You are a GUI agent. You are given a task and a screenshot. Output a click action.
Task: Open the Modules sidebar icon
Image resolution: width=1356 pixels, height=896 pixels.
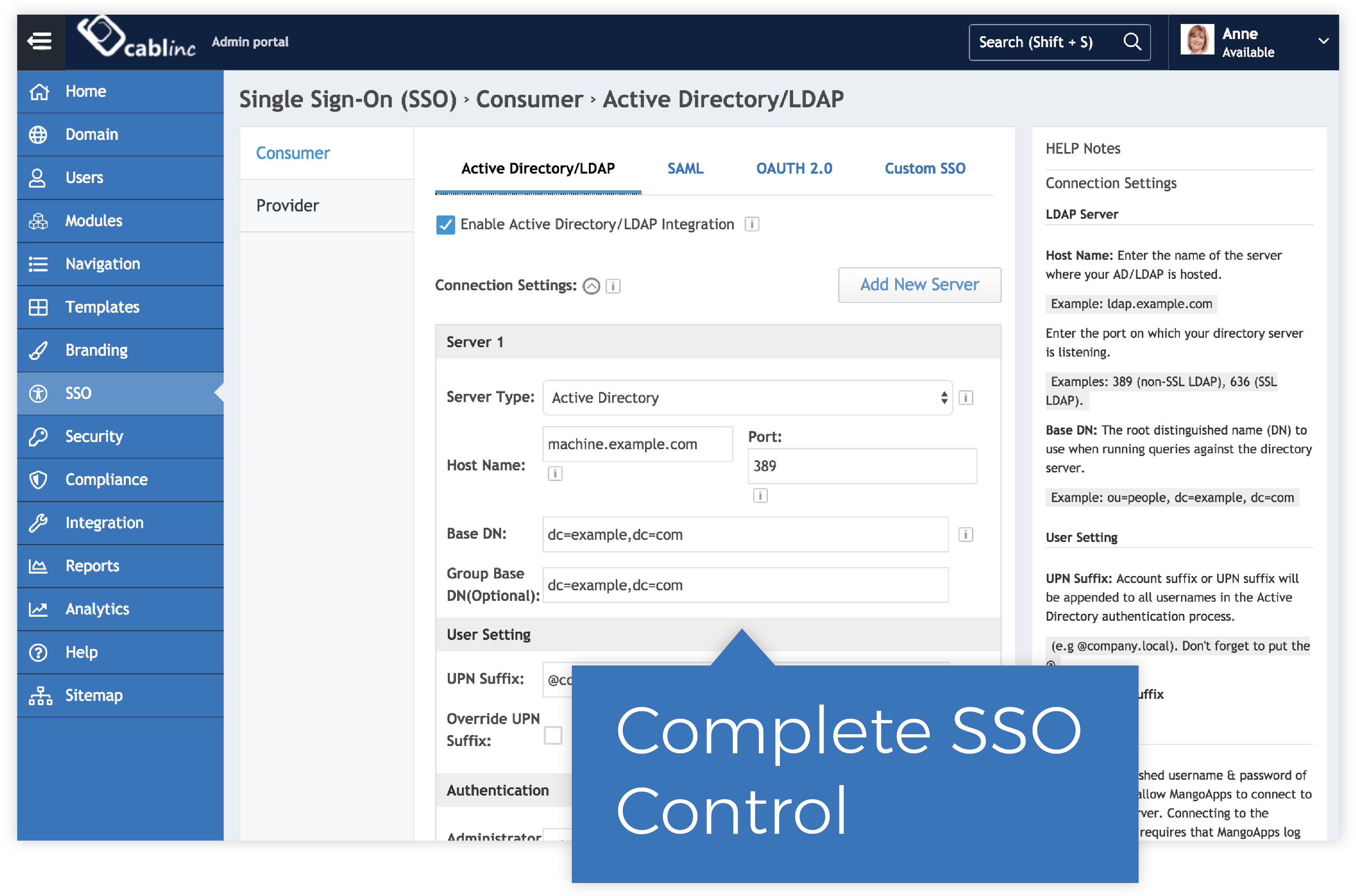pyautogui.click(x=38, y=221)
